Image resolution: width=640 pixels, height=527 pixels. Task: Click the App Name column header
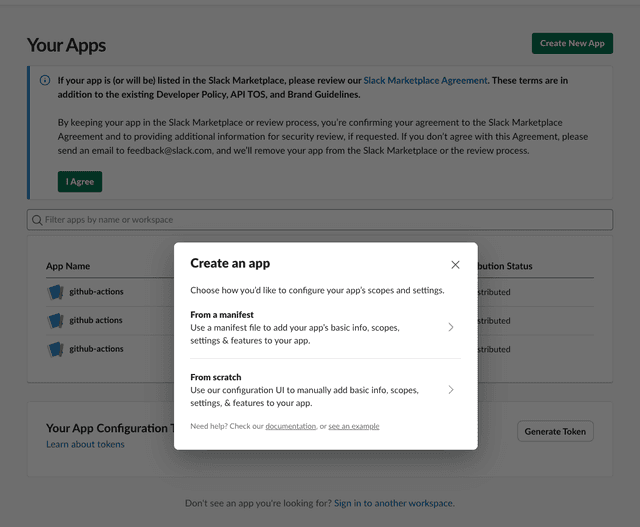[68, 266]
